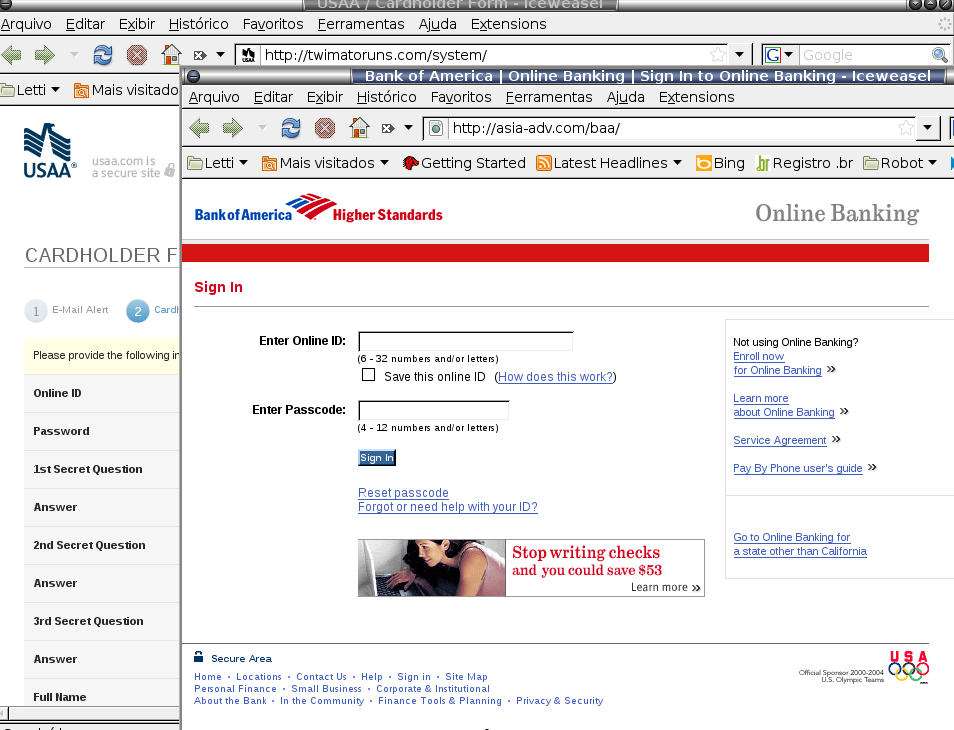The height and width of the screenshot is (730, 954).
Task: Open the Letti bookmark folder in Bank of America window
Action: coord(217,163)
